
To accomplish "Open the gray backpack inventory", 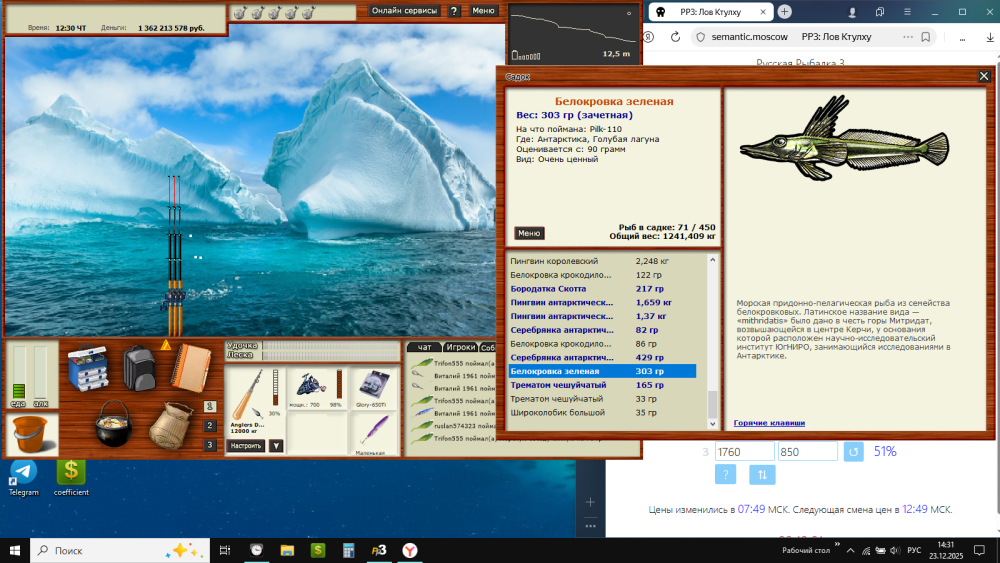I will coord(138,368).
